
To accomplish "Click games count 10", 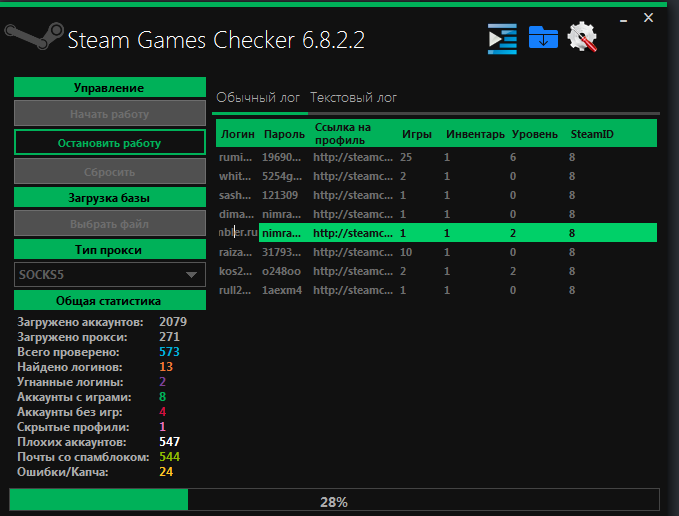I will 406,252.
